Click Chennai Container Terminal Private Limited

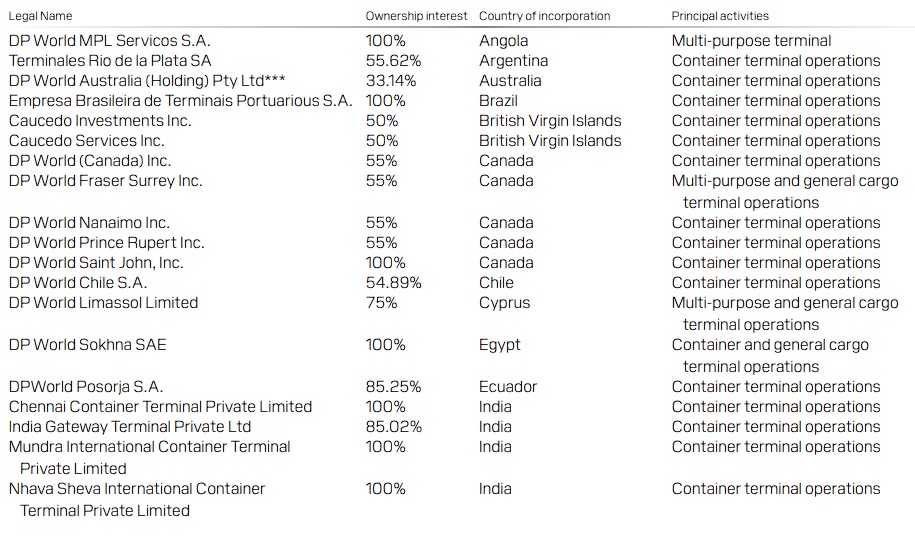(x=160, y=407)
